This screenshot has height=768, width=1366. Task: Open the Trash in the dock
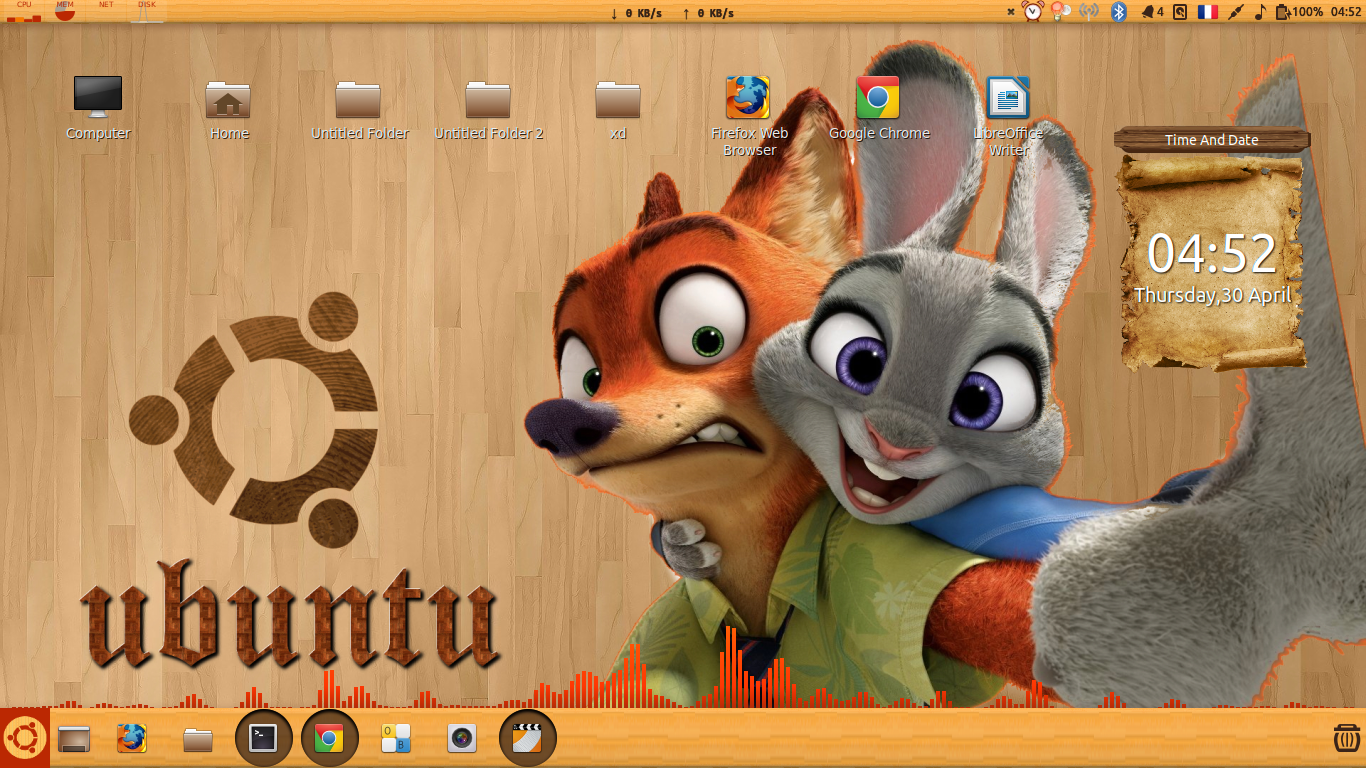click(1346, 738)
